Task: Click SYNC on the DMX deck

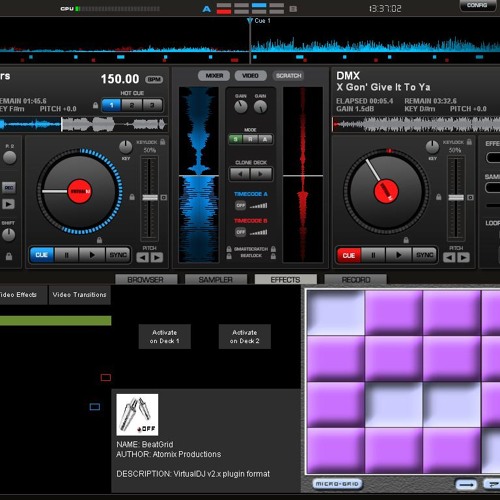Action: point(424,255)
